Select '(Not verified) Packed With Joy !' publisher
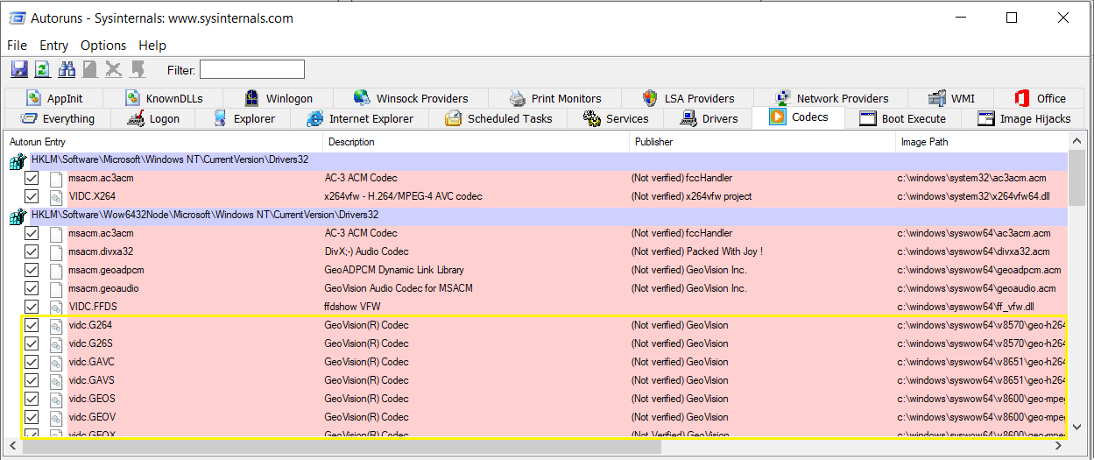The image size is (1095, 460). coord(697,251)
